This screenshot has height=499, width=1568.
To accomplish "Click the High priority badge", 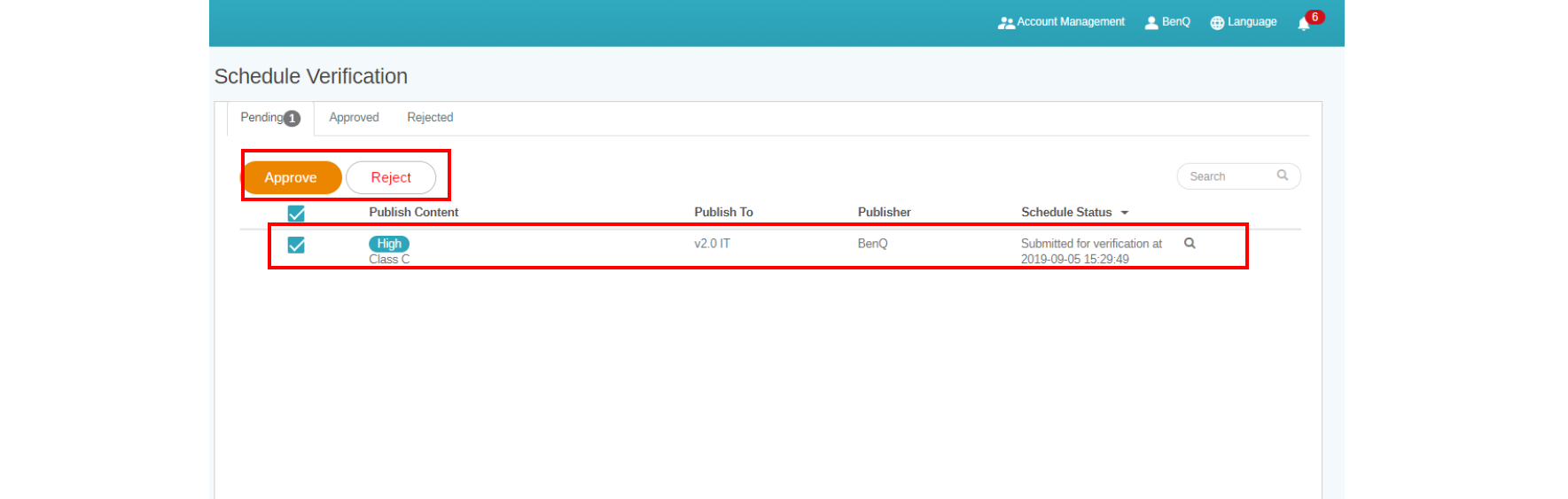I will click(389, 244).
